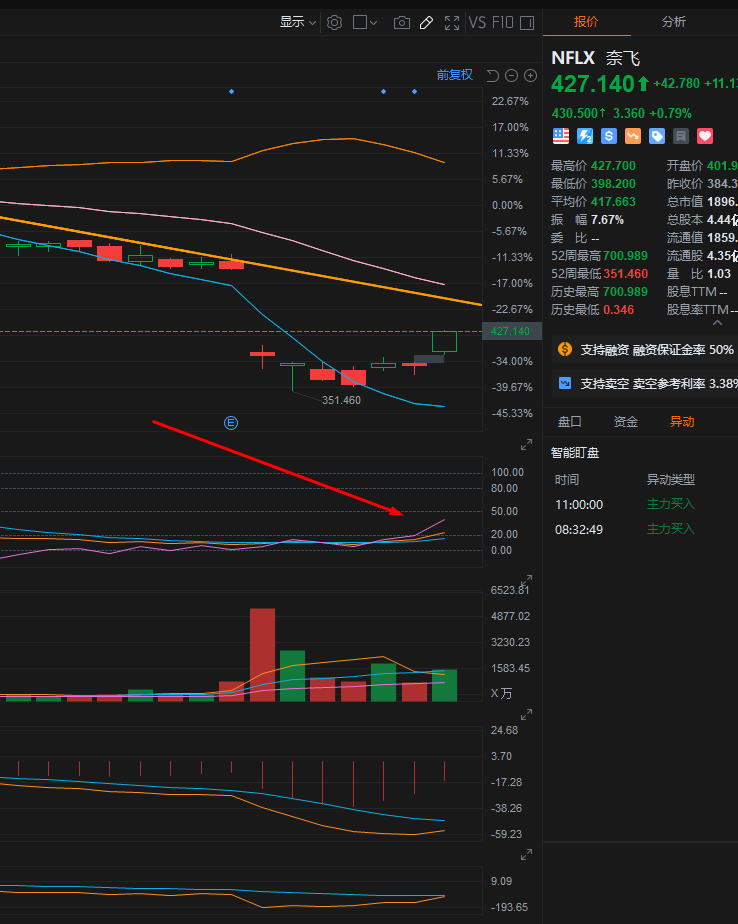Viewport: 738px width, 924px height.
Task: Click the orange short-selling trend icon
Action: [632, 136]
